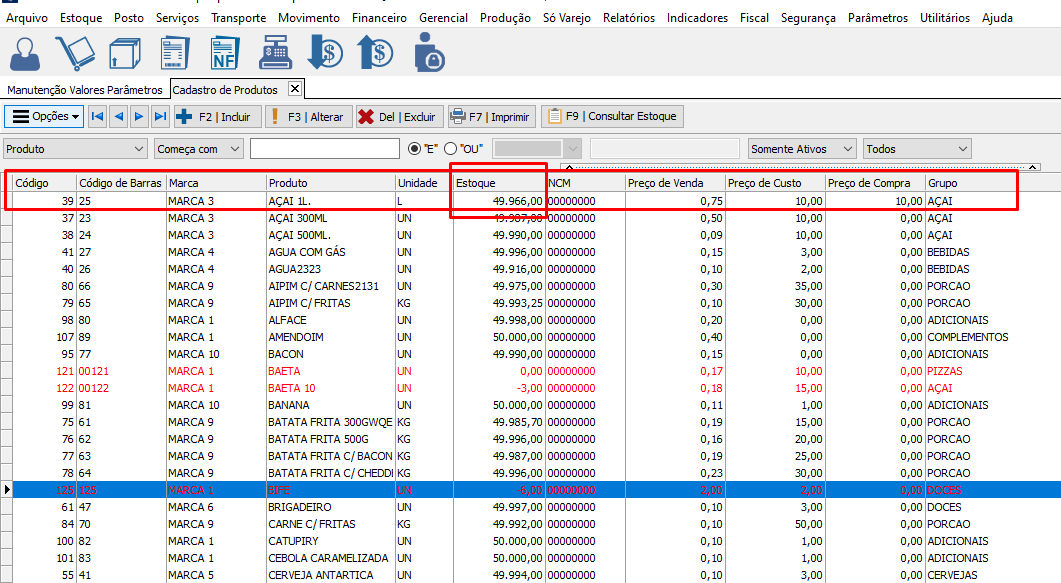This screenshot has height=583, width=1061.
Task: Open the Financeiro menu
Action: [x=379, y=18]
